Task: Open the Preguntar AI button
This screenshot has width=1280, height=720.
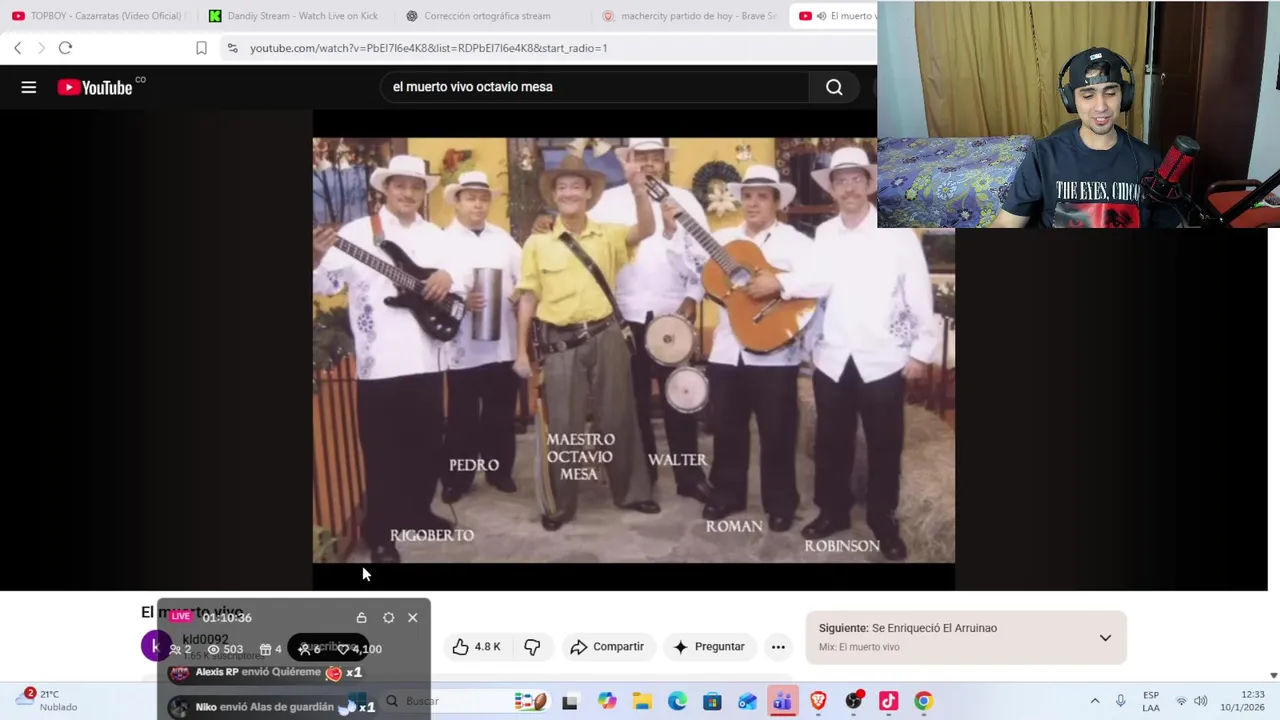Action: pyautogui.click(x=709, y=647)
